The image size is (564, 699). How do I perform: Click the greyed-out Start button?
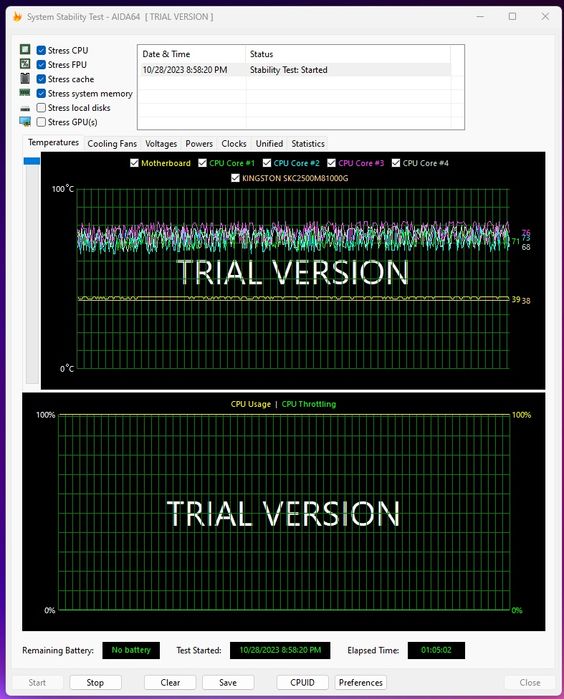click(37, 683)
